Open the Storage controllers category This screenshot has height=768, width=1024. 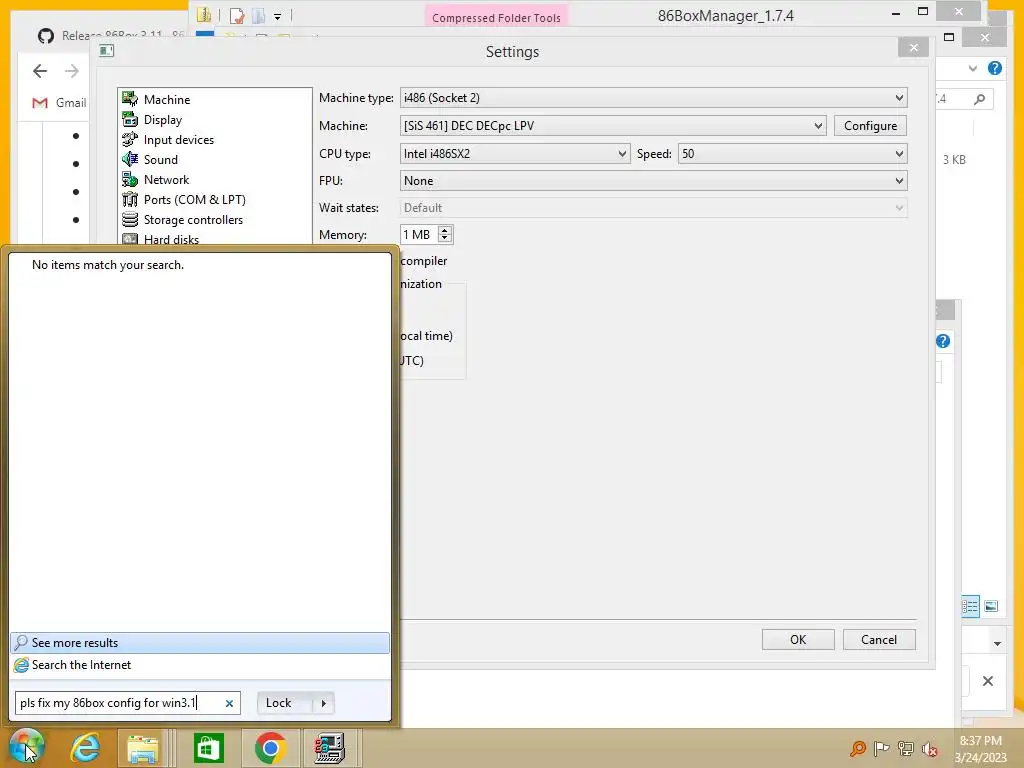pyautogui.click(x=183, y=220)
